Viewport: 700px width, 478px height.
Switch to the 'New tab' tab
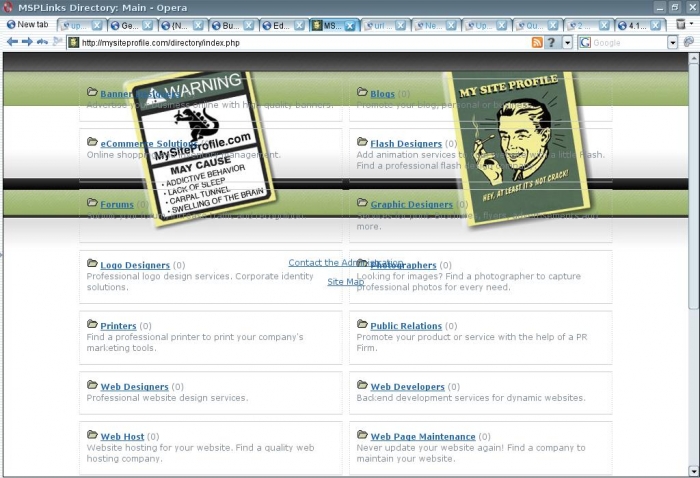[x=26, y=24]
